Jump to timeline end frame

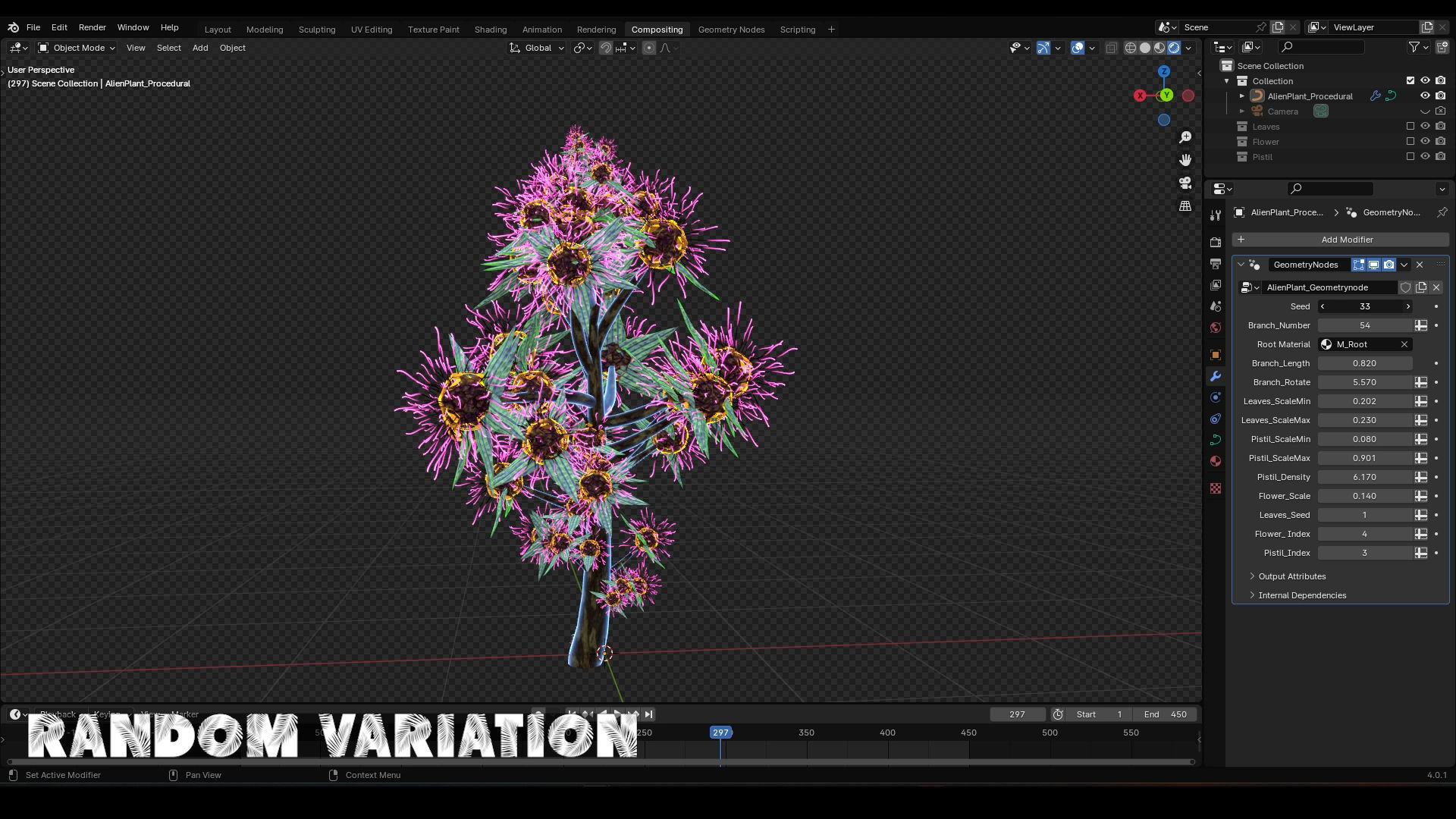648,714
